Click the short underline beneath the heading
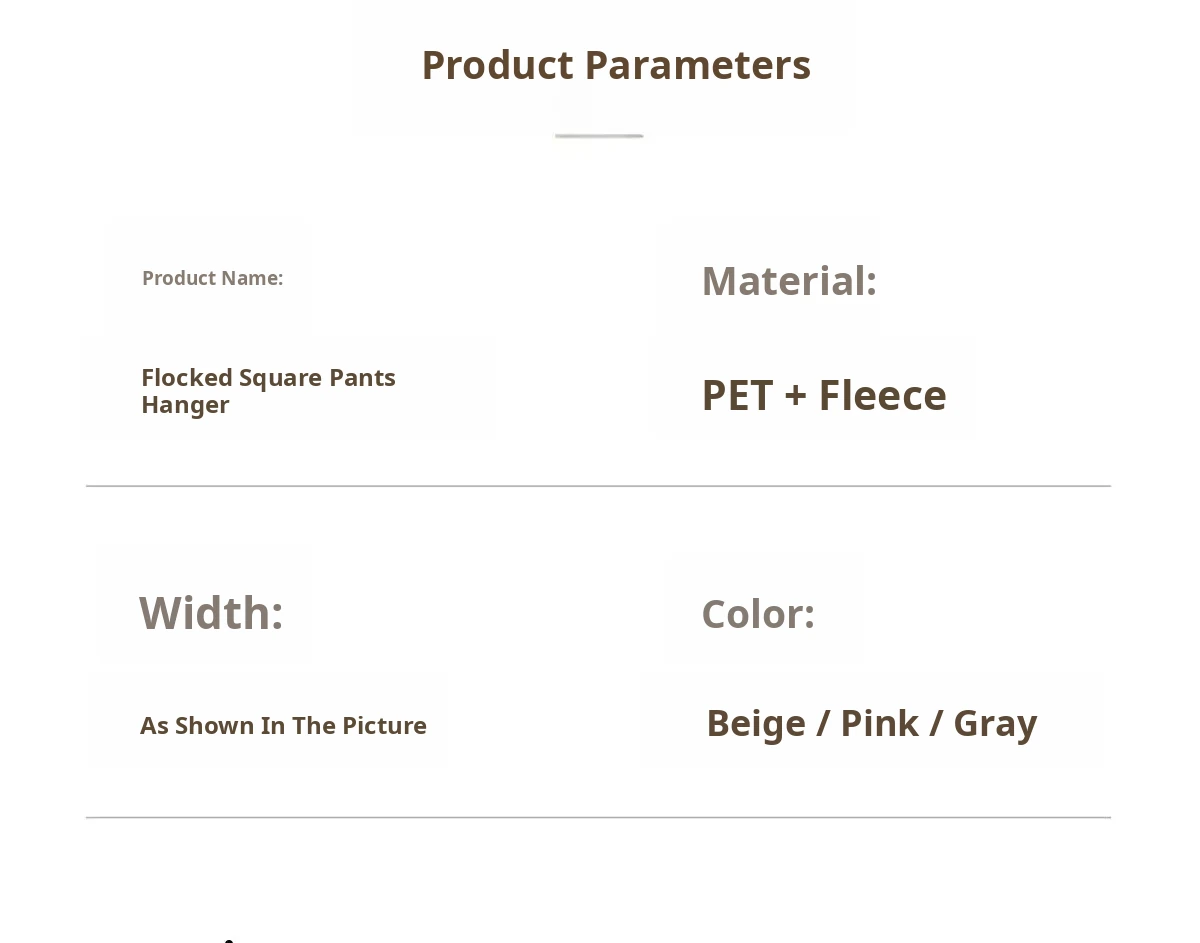The image size is (1200, 943). (599, 136)
